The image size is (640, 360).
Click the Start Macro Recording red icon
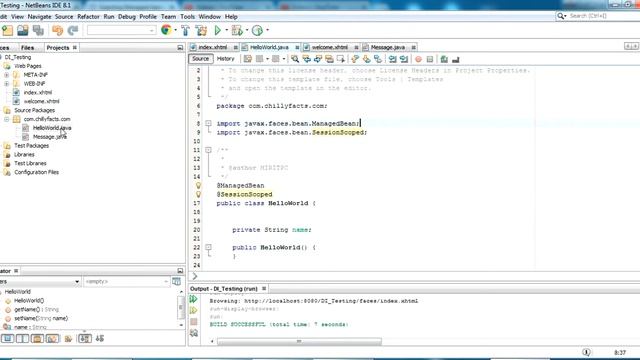(x=418, y=59)
